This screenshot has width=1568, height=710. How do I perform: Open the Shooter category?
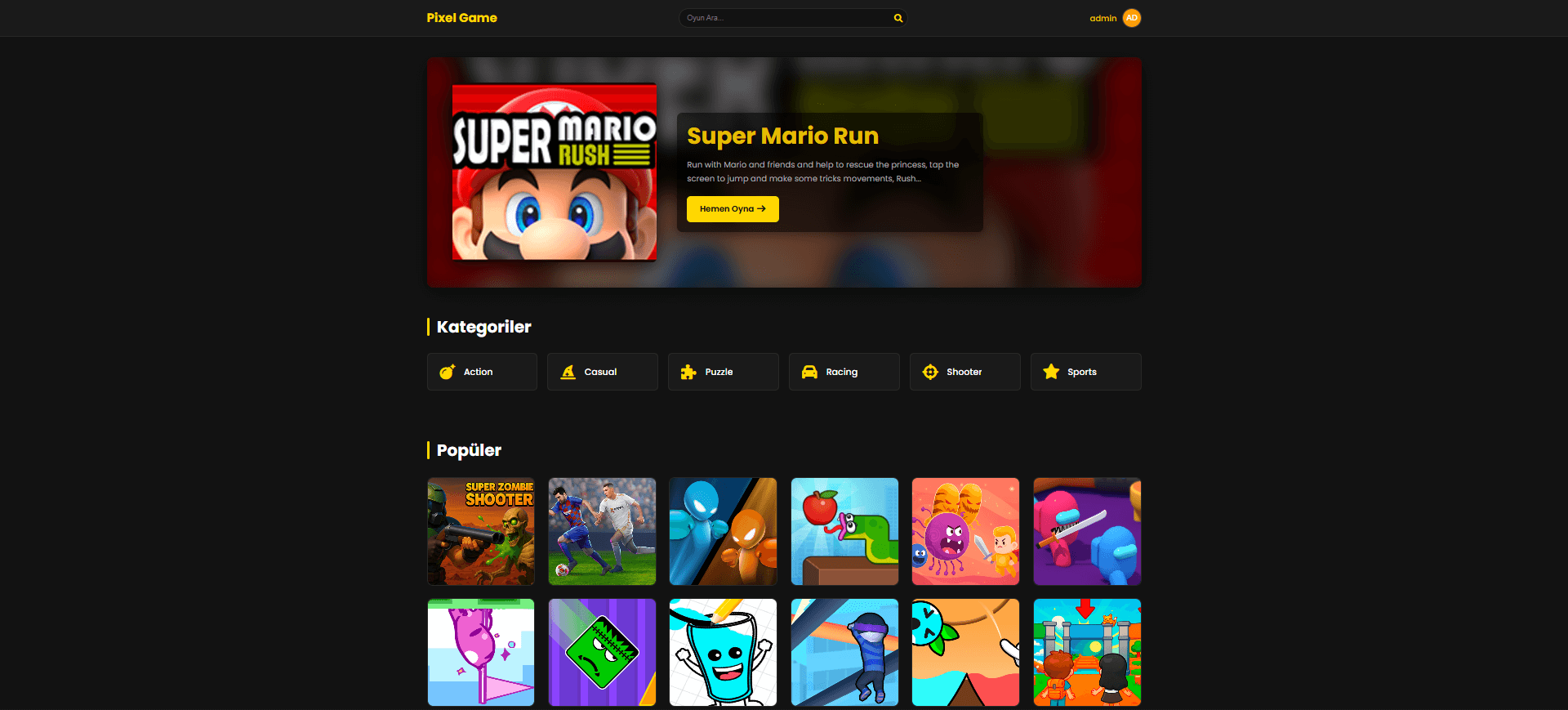[965, 372]
